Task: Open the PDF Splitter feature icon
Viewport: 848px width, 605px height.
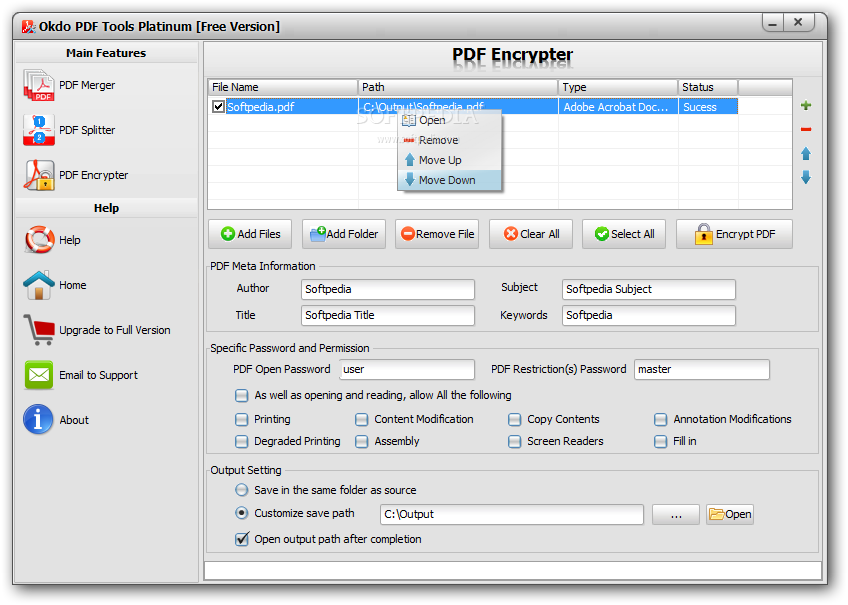Action: coord(38,130)
